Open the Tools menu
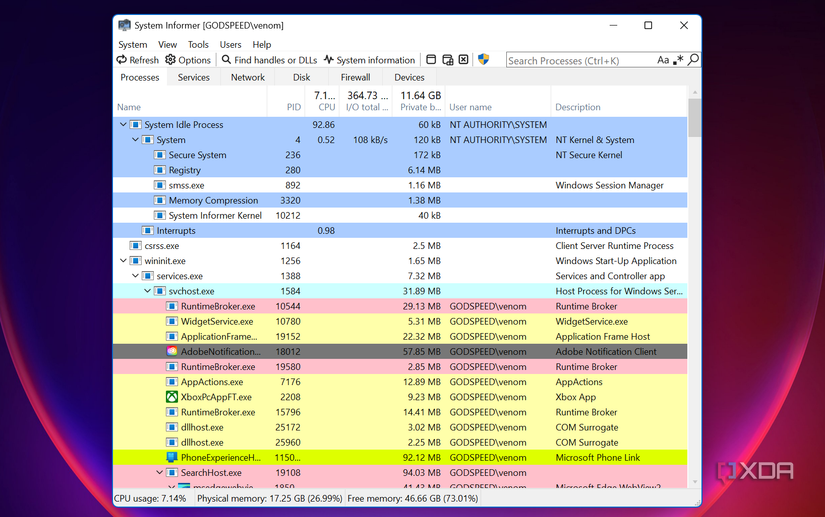Image resolution: width=825 pixels, height=517 pixels. click(198, 45)
